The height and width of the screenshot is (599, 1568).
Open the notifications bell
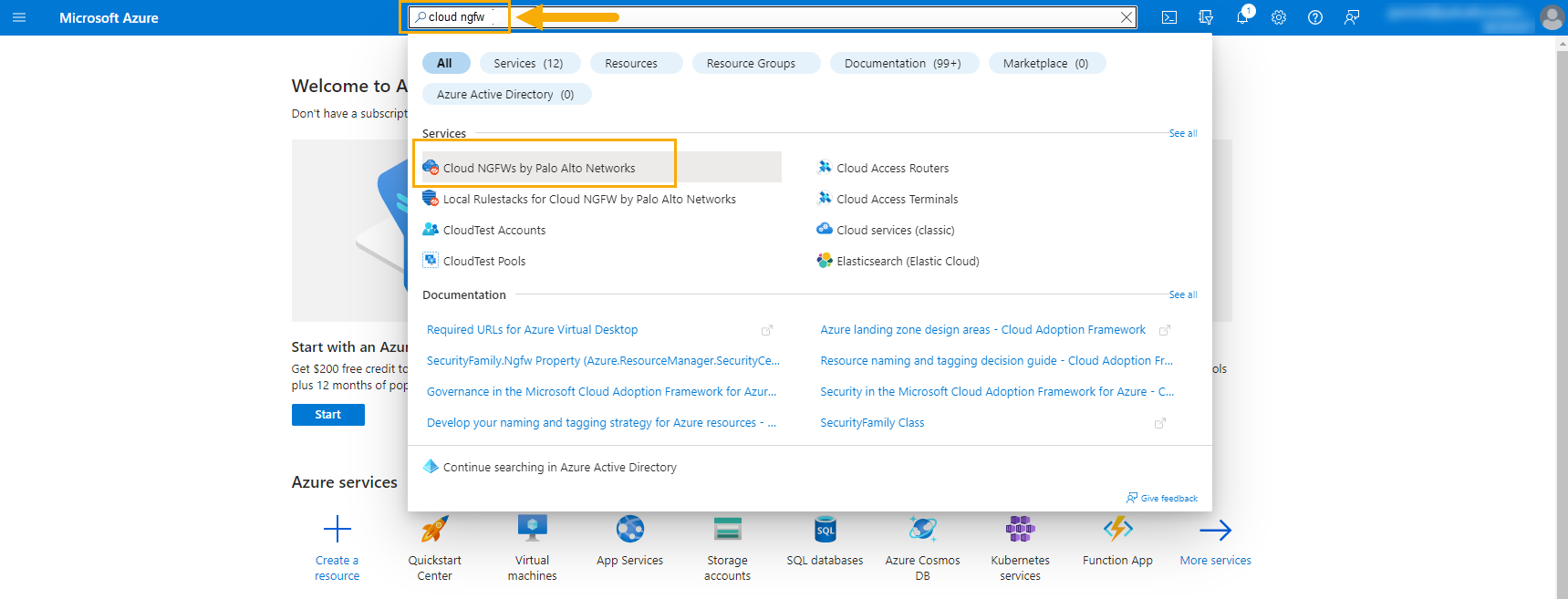pos(1241,17)
